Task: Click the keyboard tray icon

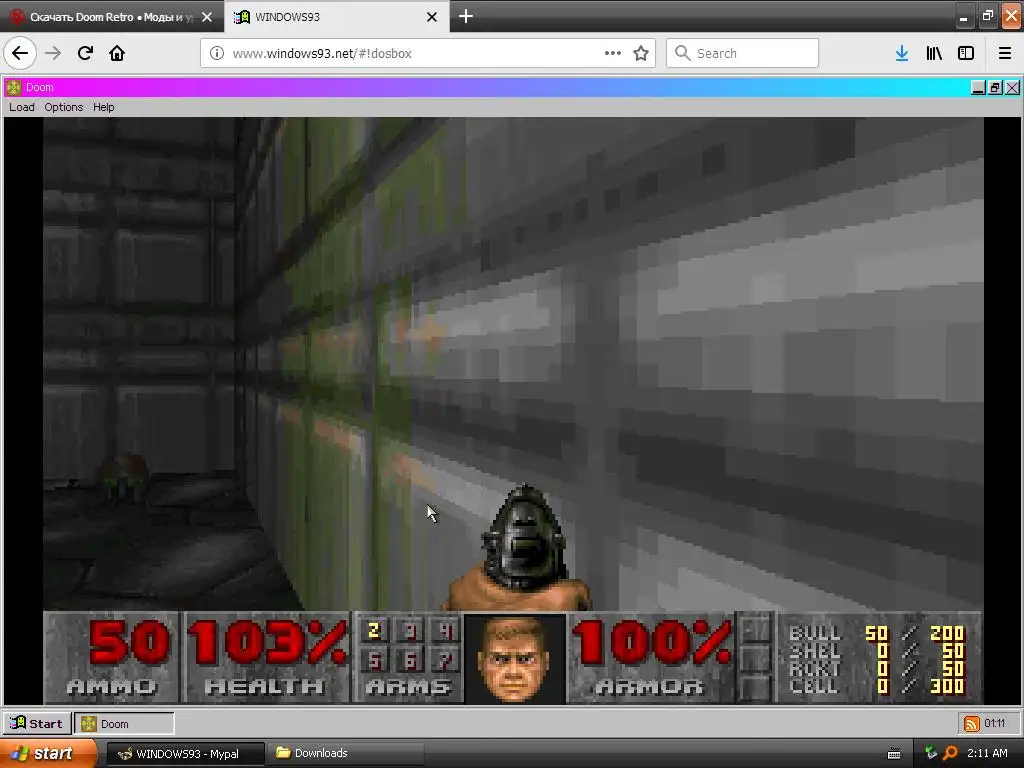Action: [x=894, y=754]
